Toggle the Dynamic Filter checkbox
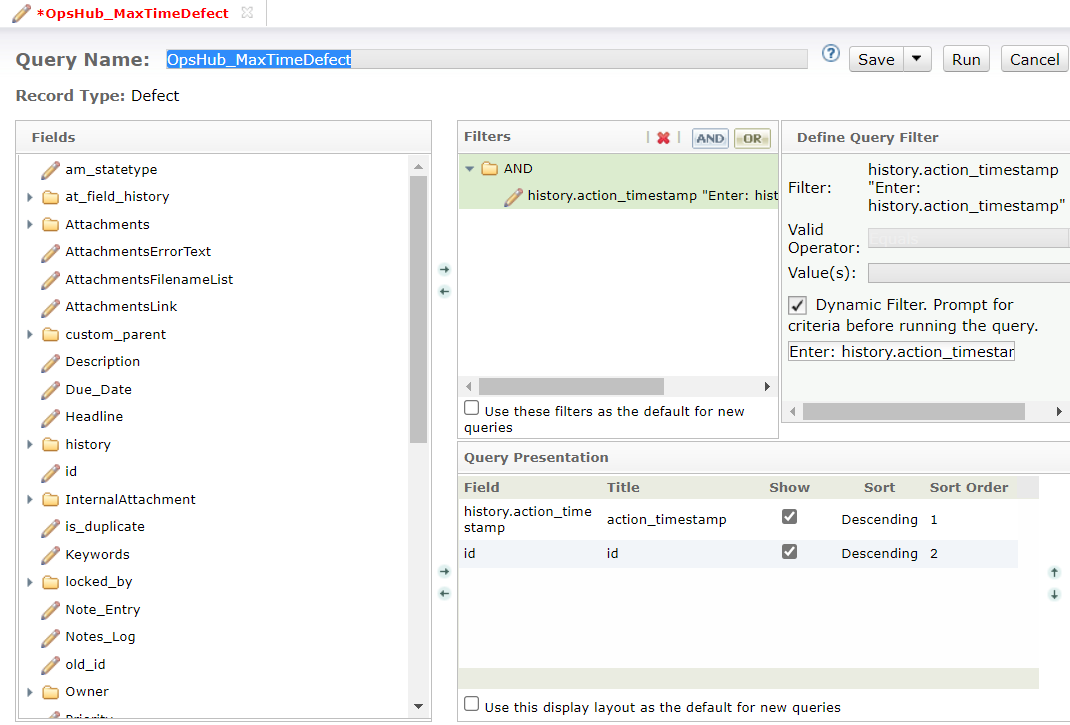Image resolution: width=1070 pixels, height=725 pixels. coord(797,305)
